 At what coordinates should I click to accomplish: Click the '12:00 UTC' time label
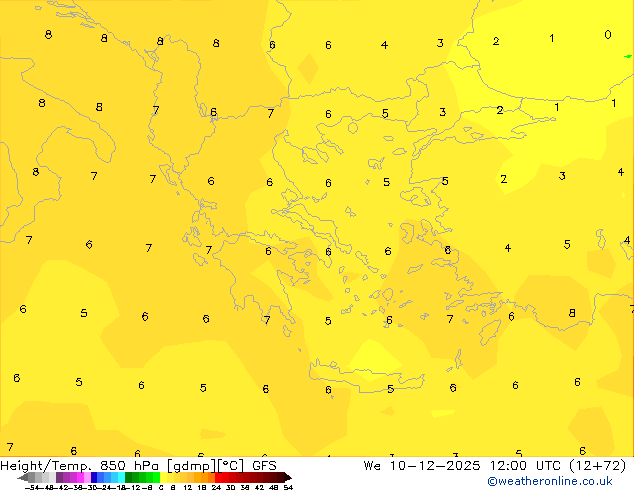[525, 466]
